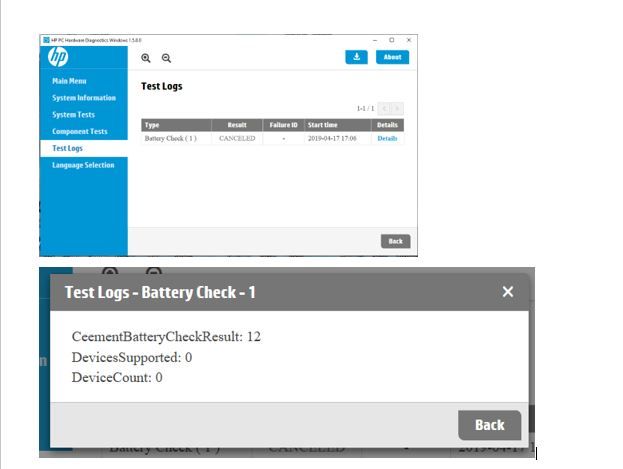Click the Back button in the Test Logs window

point(395,241)
